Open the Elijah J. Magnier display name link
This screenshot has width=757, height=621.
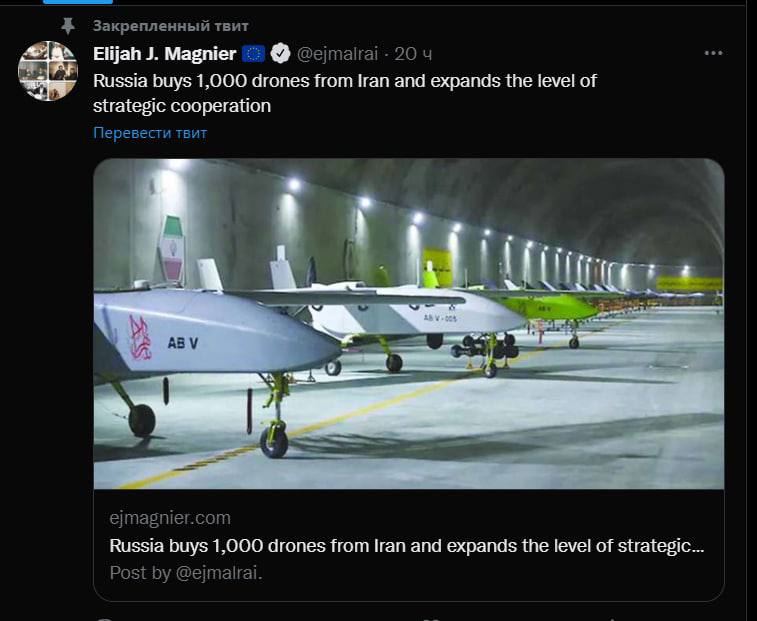click(x=166, y=53)
